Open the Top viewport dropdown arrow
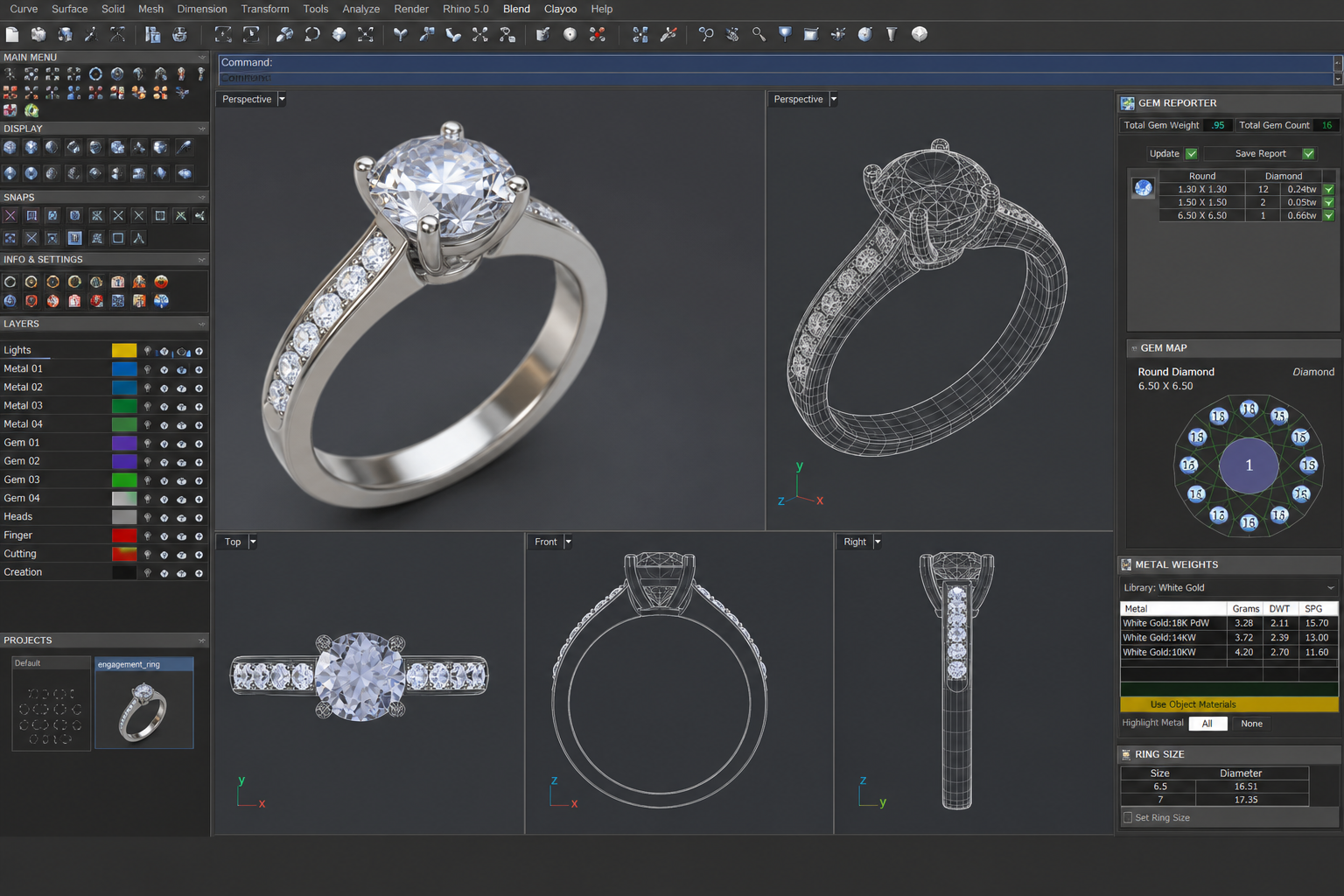 click(253, 542)
